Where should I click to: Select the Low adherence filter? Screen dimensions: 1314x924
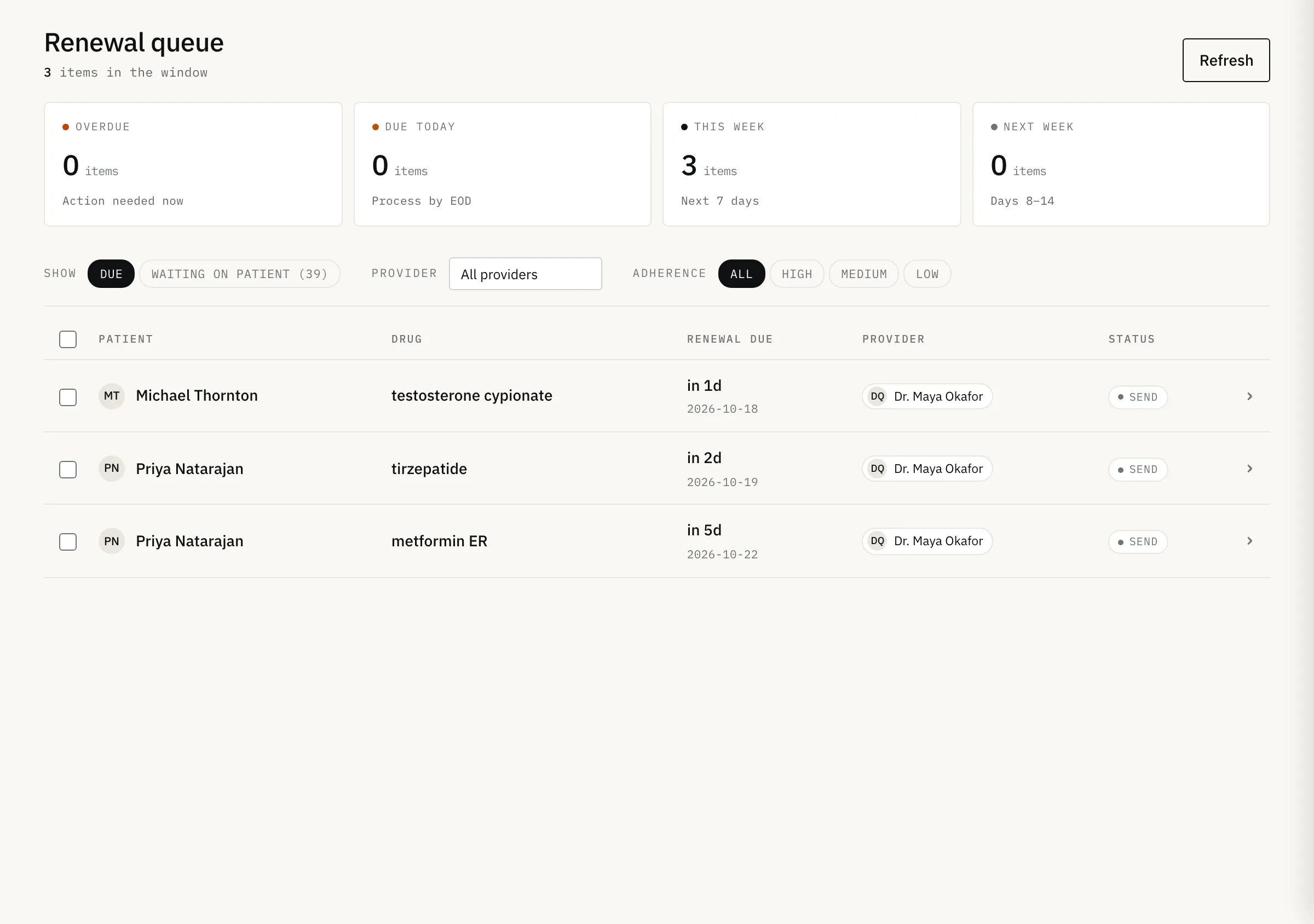[x=927, y=274]
